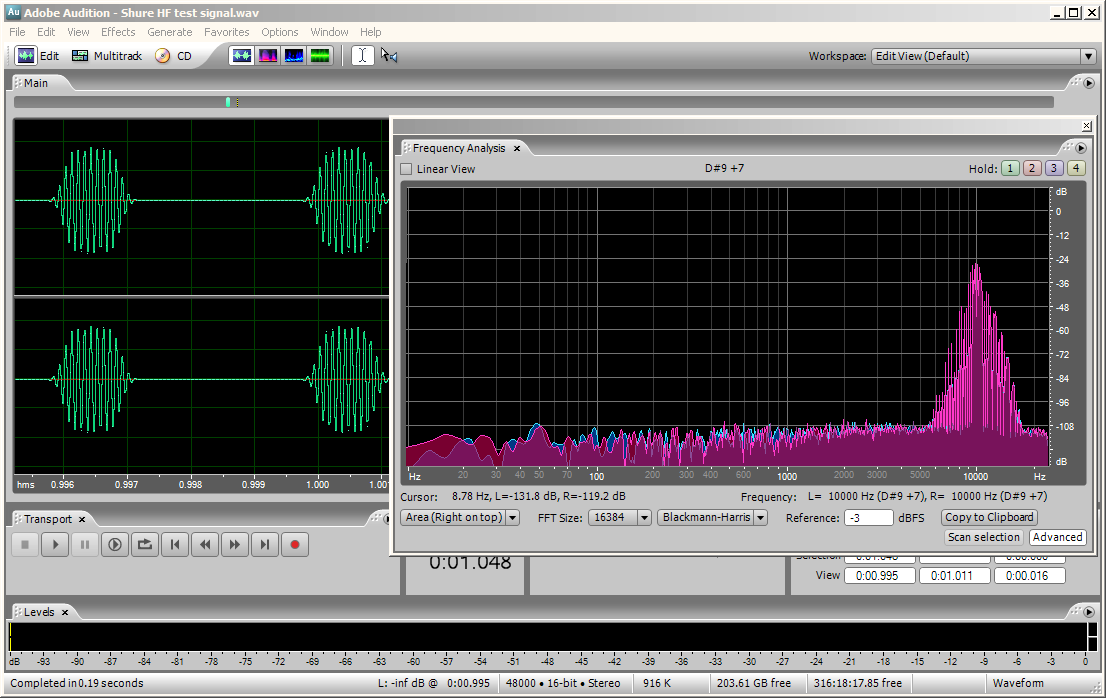Select the Time Selection tool
The width and height of the screenshot is (1106, 698).
click(363, 56)
